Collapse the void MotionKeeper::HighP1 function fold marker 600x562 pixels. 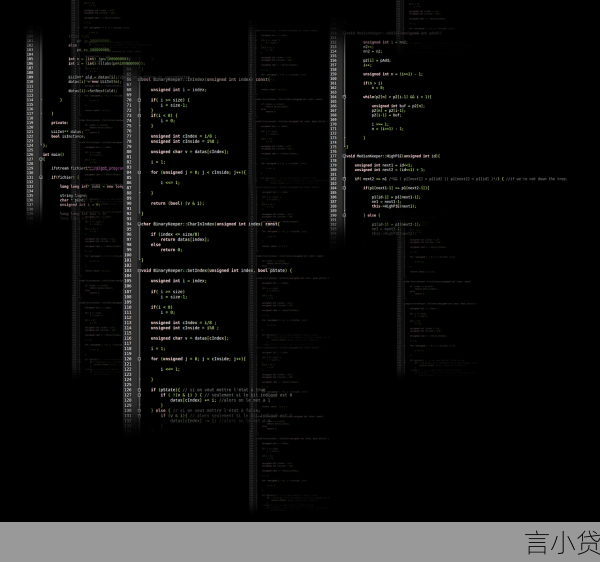pos(344,156)
